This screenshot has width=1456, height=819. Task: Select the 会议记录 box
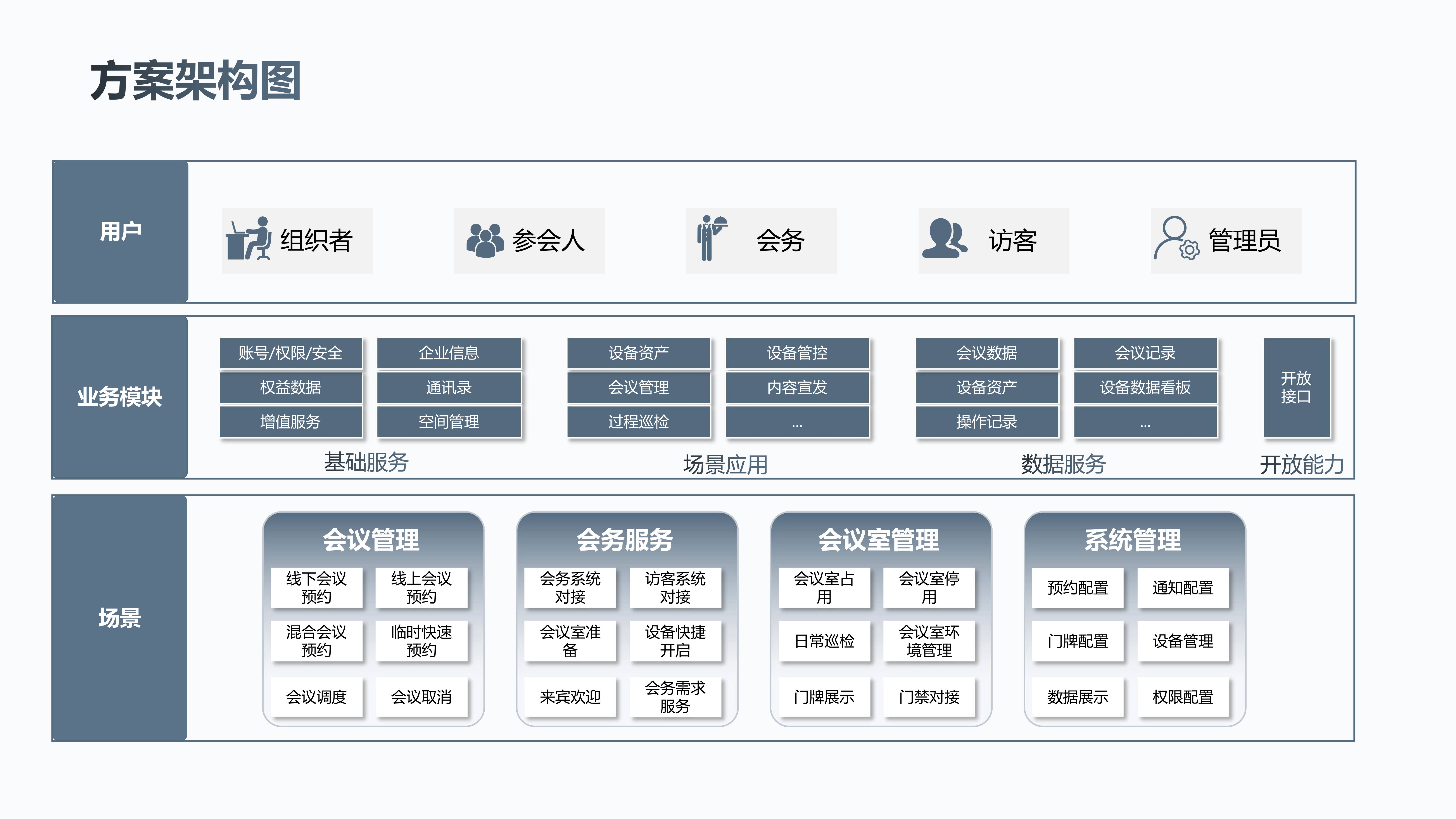click(x=1145, y=353)
